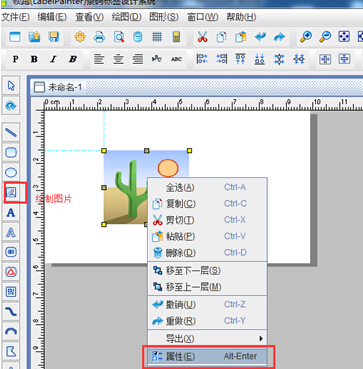Open the 帮助(H) menu
This screenshot has width=363, height=369.
241,17
